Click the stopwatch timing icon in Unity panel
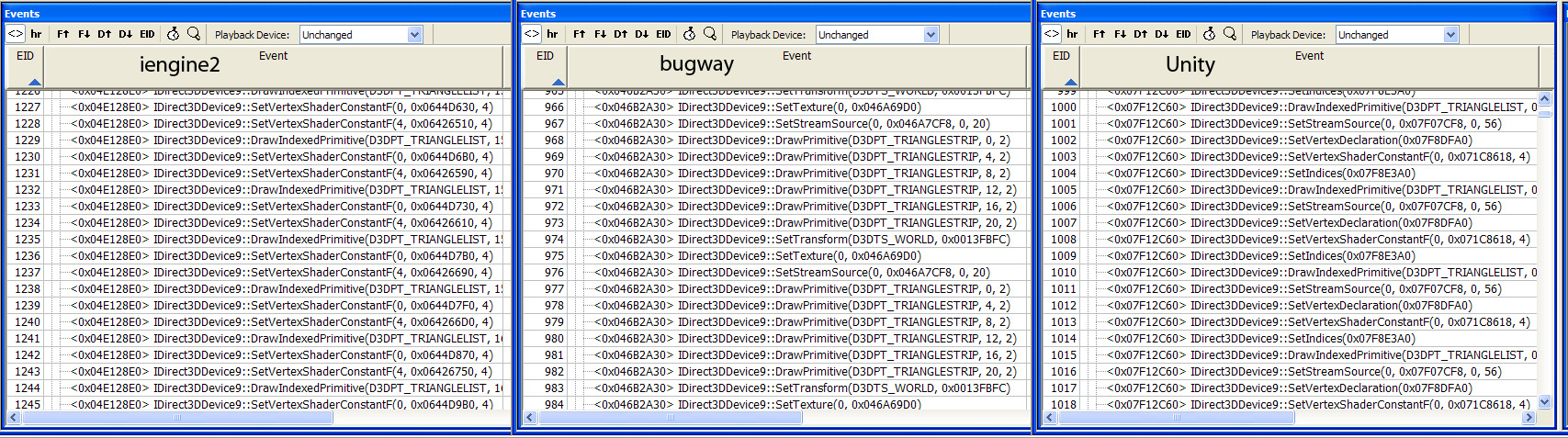Viewport: 1568px width, 438px height. [1209, 34]
